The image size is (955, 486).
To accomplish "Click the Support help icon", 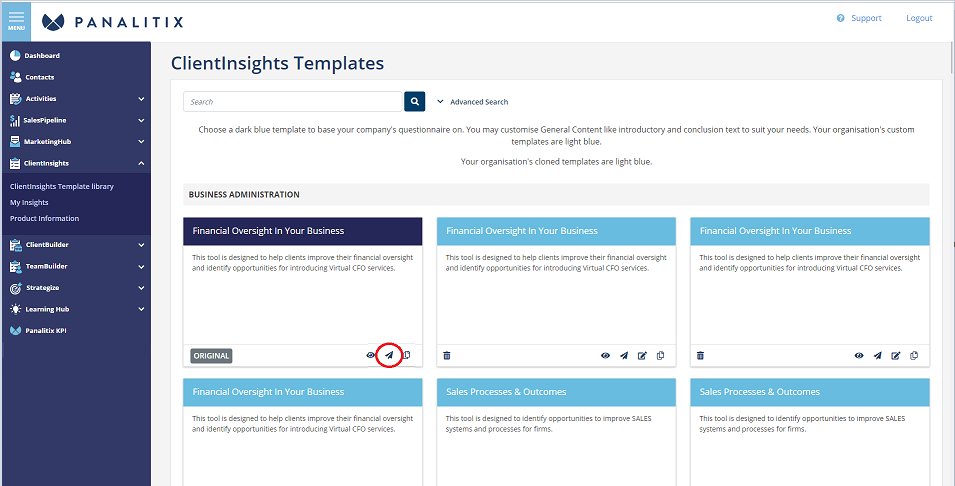I will 840,18.
